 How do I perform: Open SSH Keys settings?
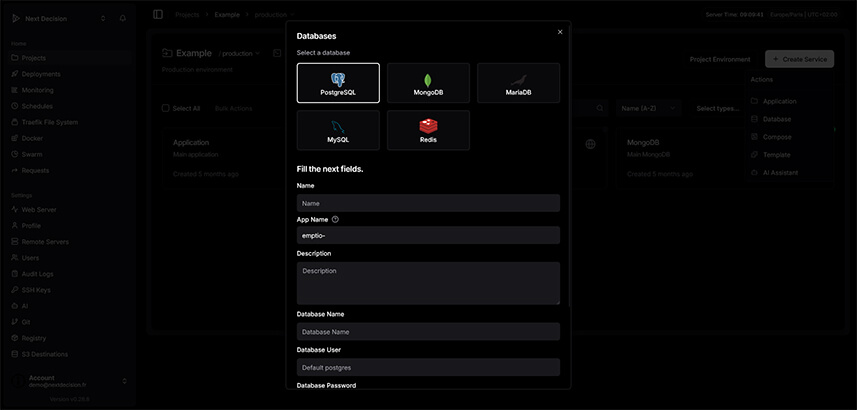coord(70,290)
